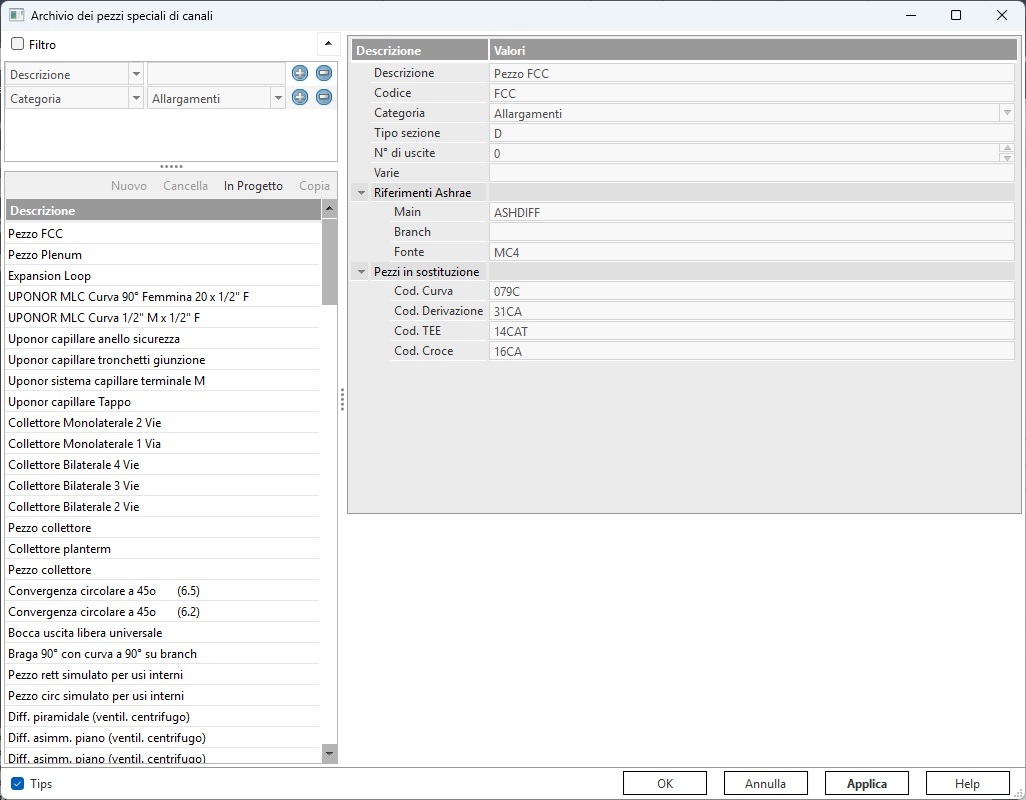This screenshot has width=1026, height=800.
Task: Remove the Categoria filter row
Action: (324, 97)
